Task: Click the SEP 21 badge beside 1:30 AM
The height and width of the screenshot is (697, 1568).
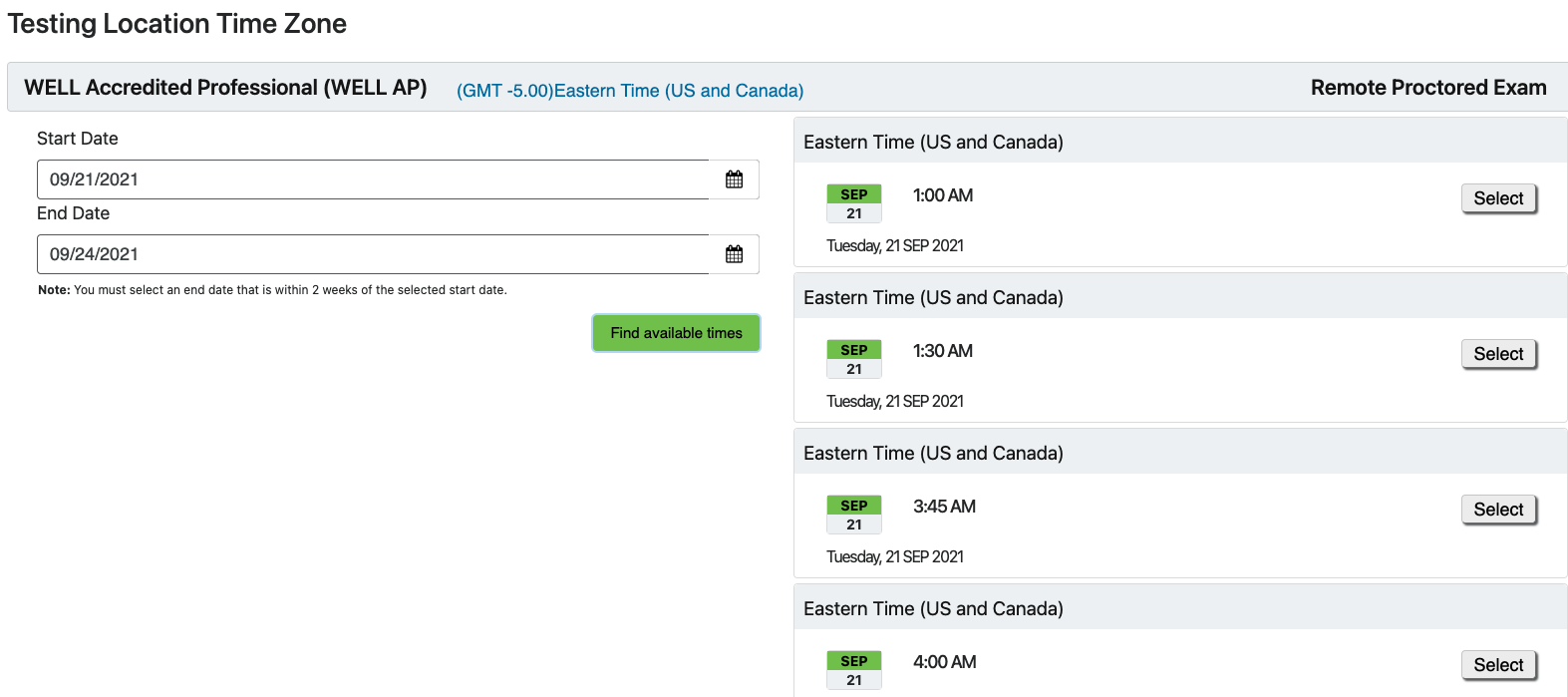Action: coord(854,359)
